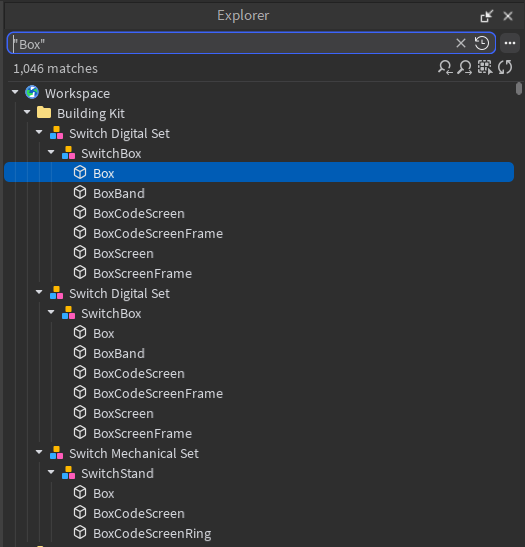Open search history clock icon
525x547 pixels.
tap(482, 43)
